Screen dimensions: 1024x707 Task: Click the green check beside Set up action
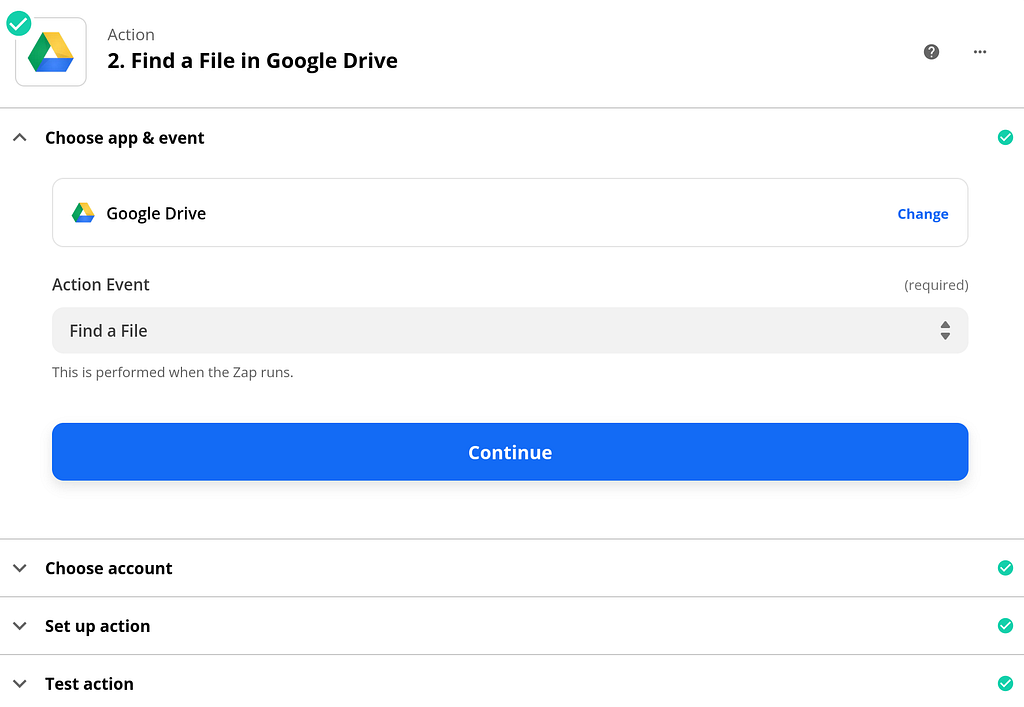[x=1005, y=626]
